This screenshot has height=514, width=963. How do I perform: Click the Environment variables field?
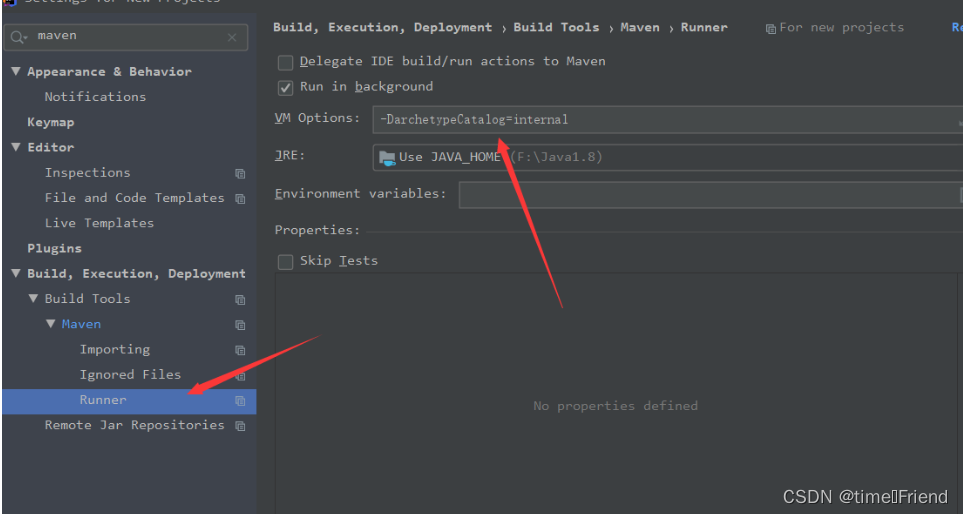pos(711,195)
